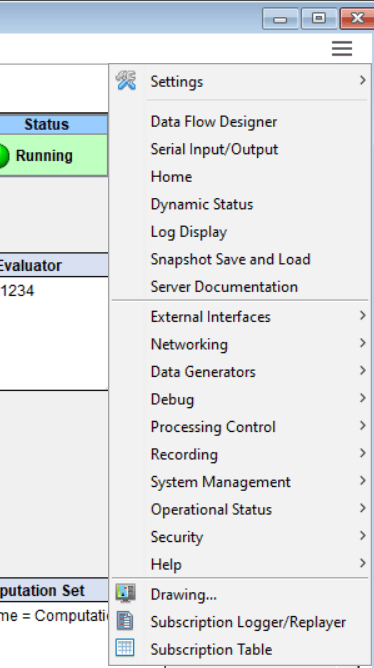The width and height of the screenshot is (374, 668).
Task: Maximize the application window
Action: pos(319,18)
